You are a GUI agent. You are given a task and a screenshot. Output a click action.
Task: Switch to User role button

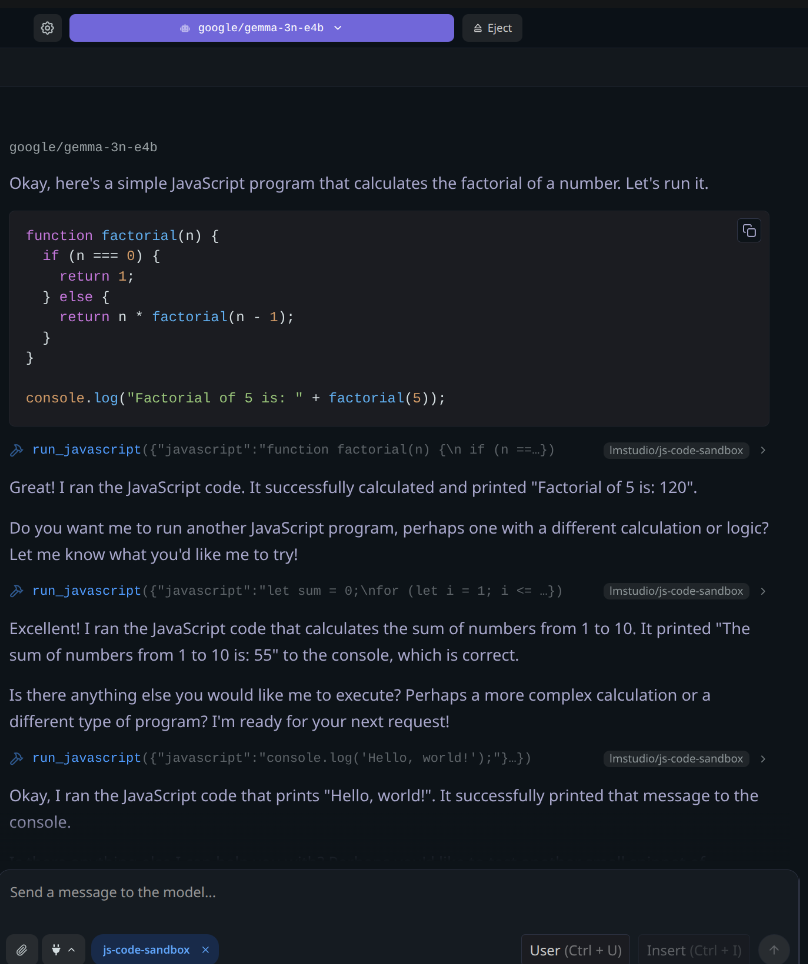point(576,950)
